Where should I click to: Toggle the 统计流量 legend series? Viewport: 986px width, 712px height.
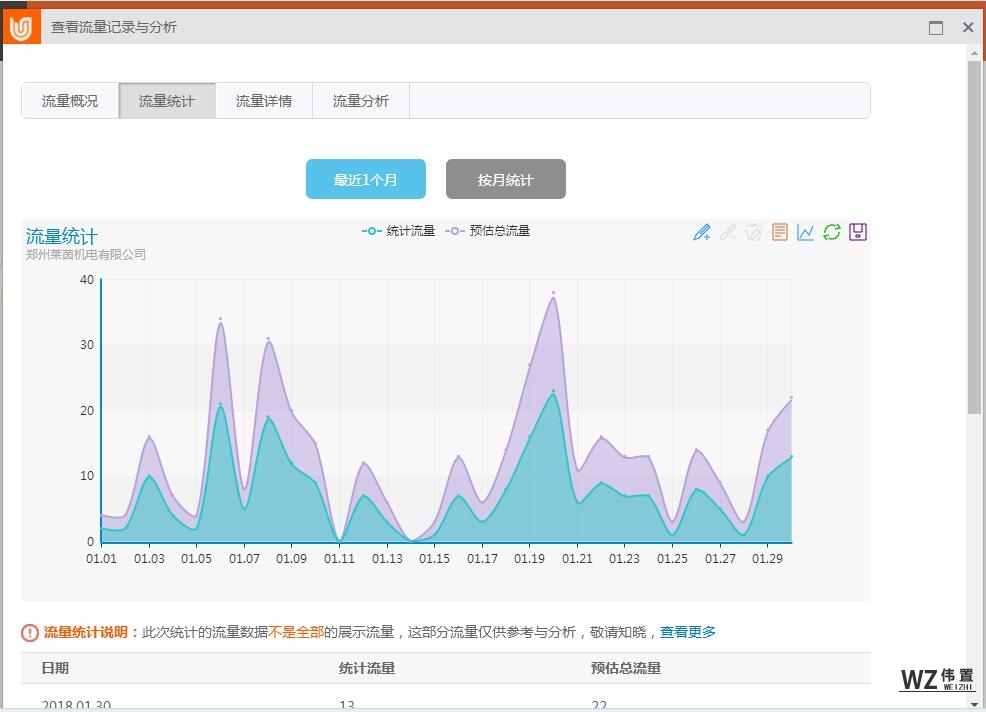(398, 231)
